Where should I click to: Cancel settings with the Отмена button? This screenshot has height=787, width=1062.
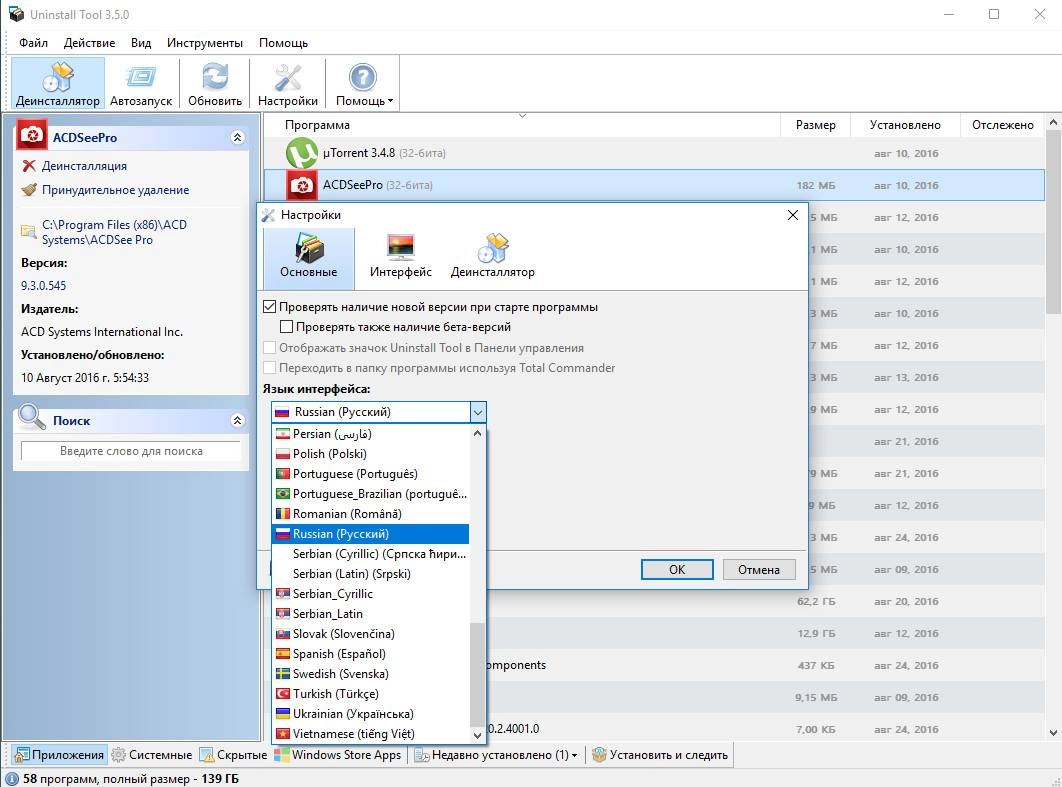click(759, 570)
